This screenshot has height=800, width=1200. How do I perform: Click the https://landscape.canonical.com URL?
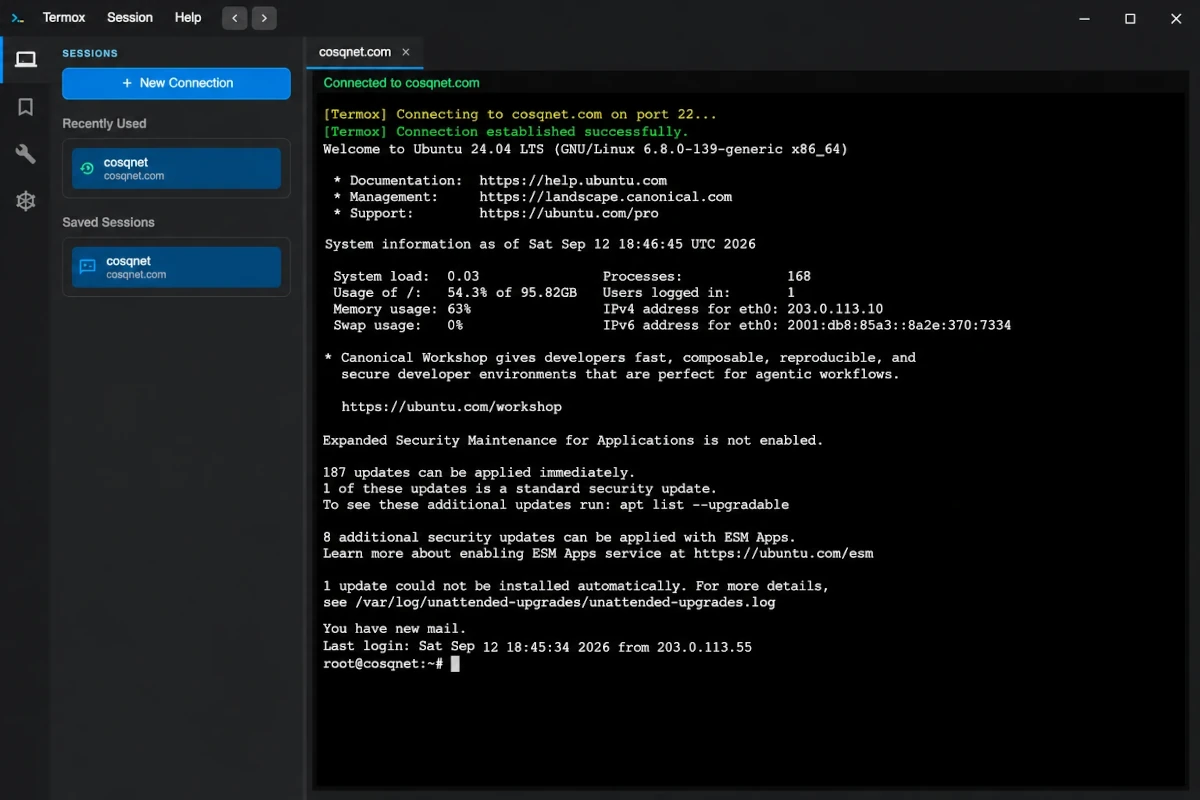pos(605,197)
